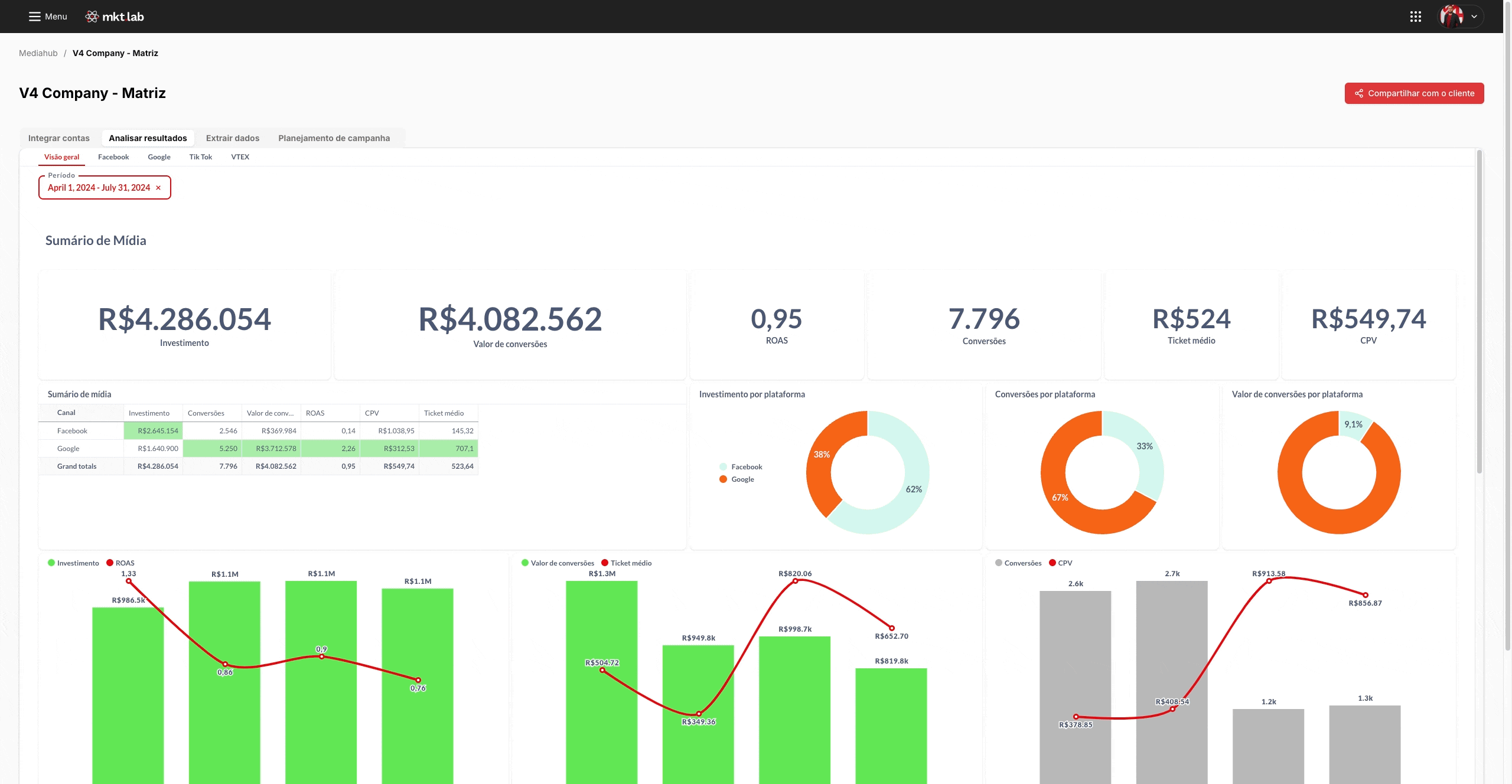Click the 67% conversions donut slice

[1060, 498]
